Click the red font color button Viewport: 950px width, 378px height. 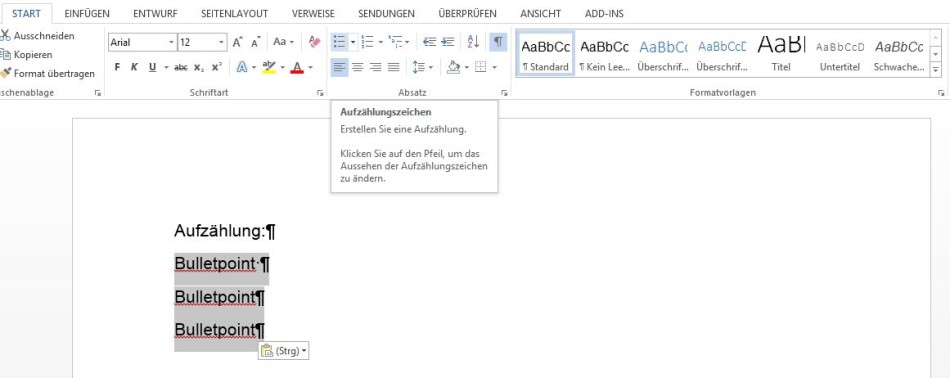(x=296, y=67)
